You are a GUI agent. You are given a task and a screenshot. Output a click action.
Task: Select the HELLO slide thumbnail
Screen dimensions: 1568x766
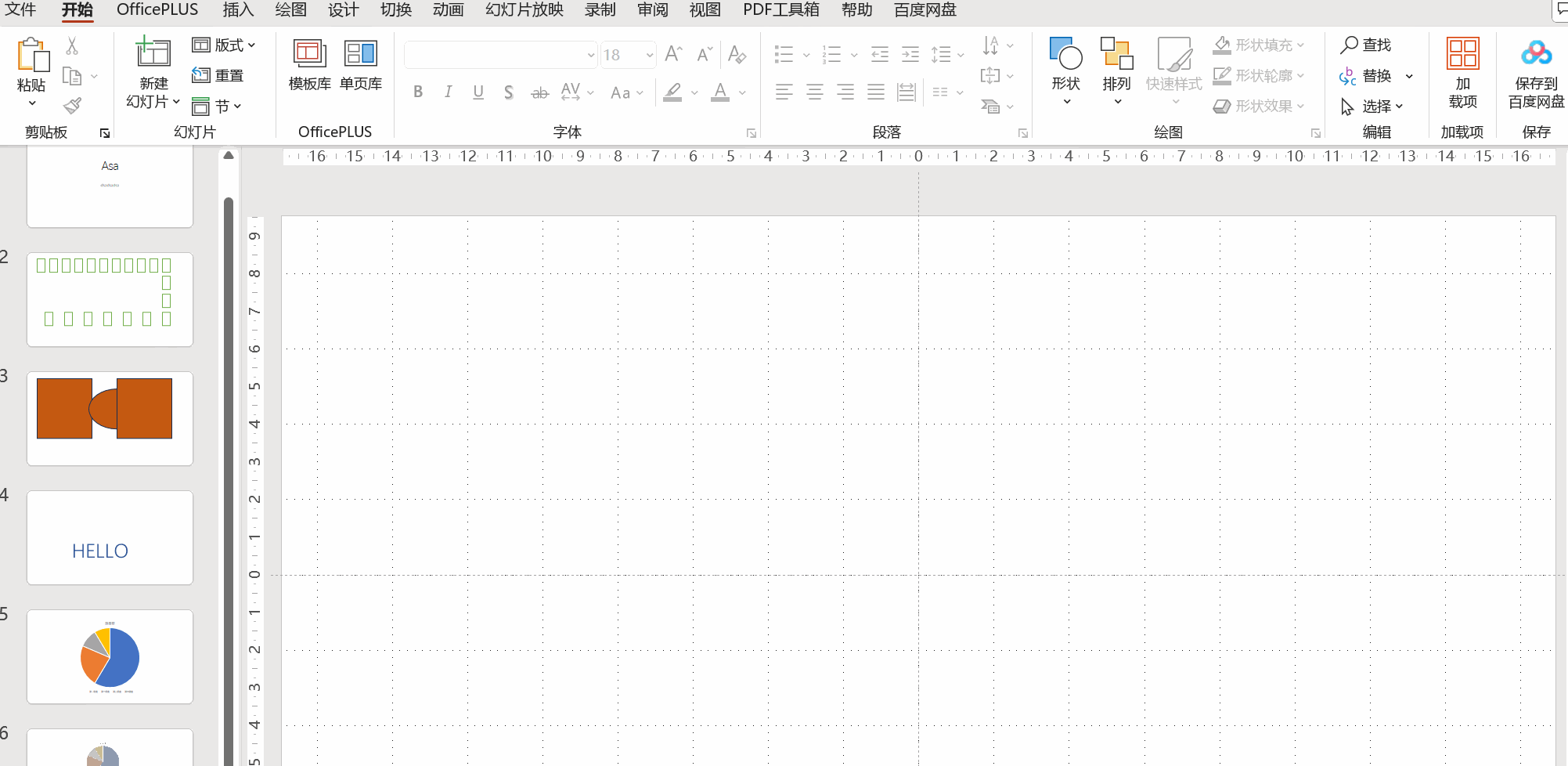point(110,537)
